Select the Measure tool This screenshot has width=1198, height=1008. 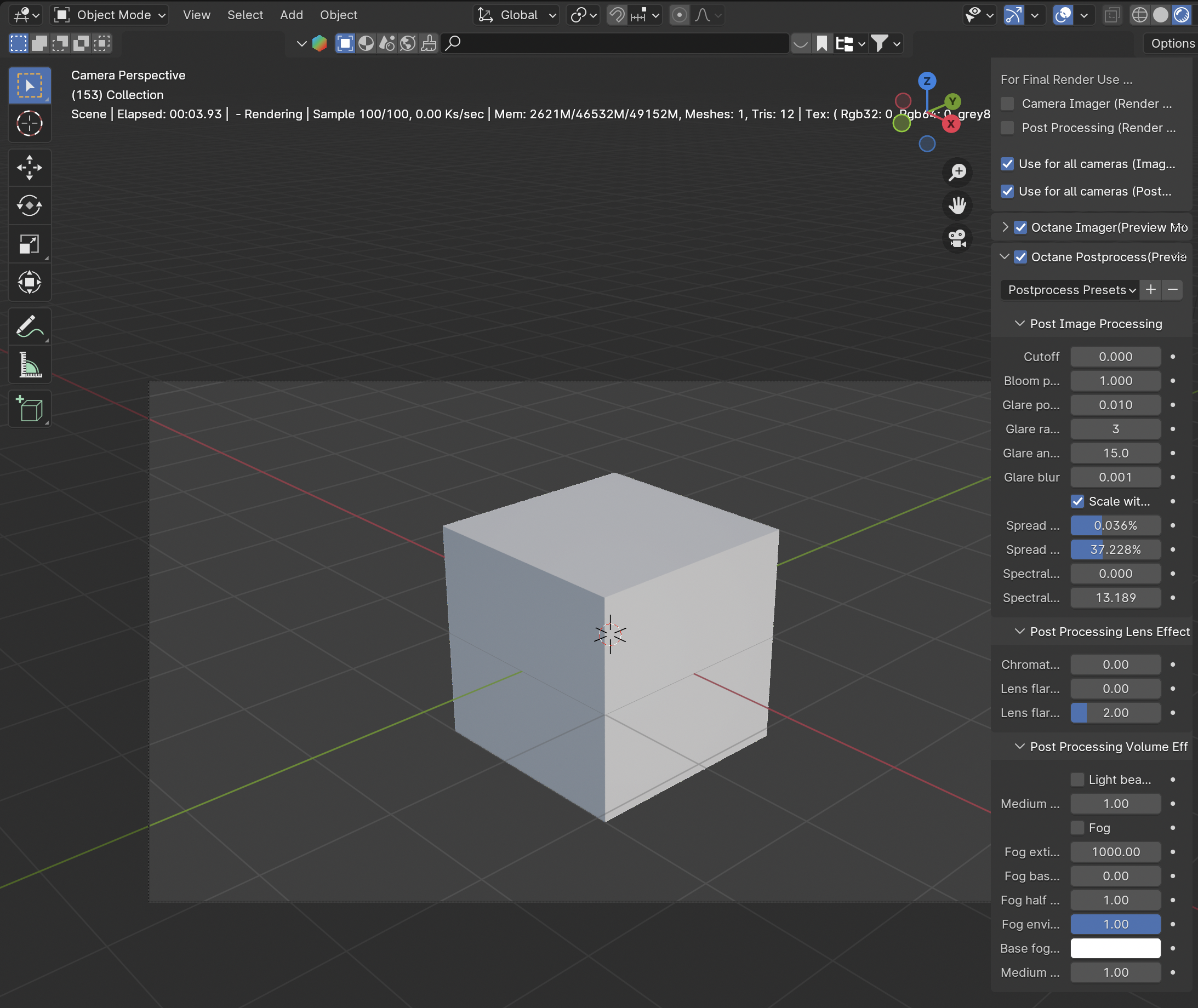pyautogui.click(x=29, y=364)
